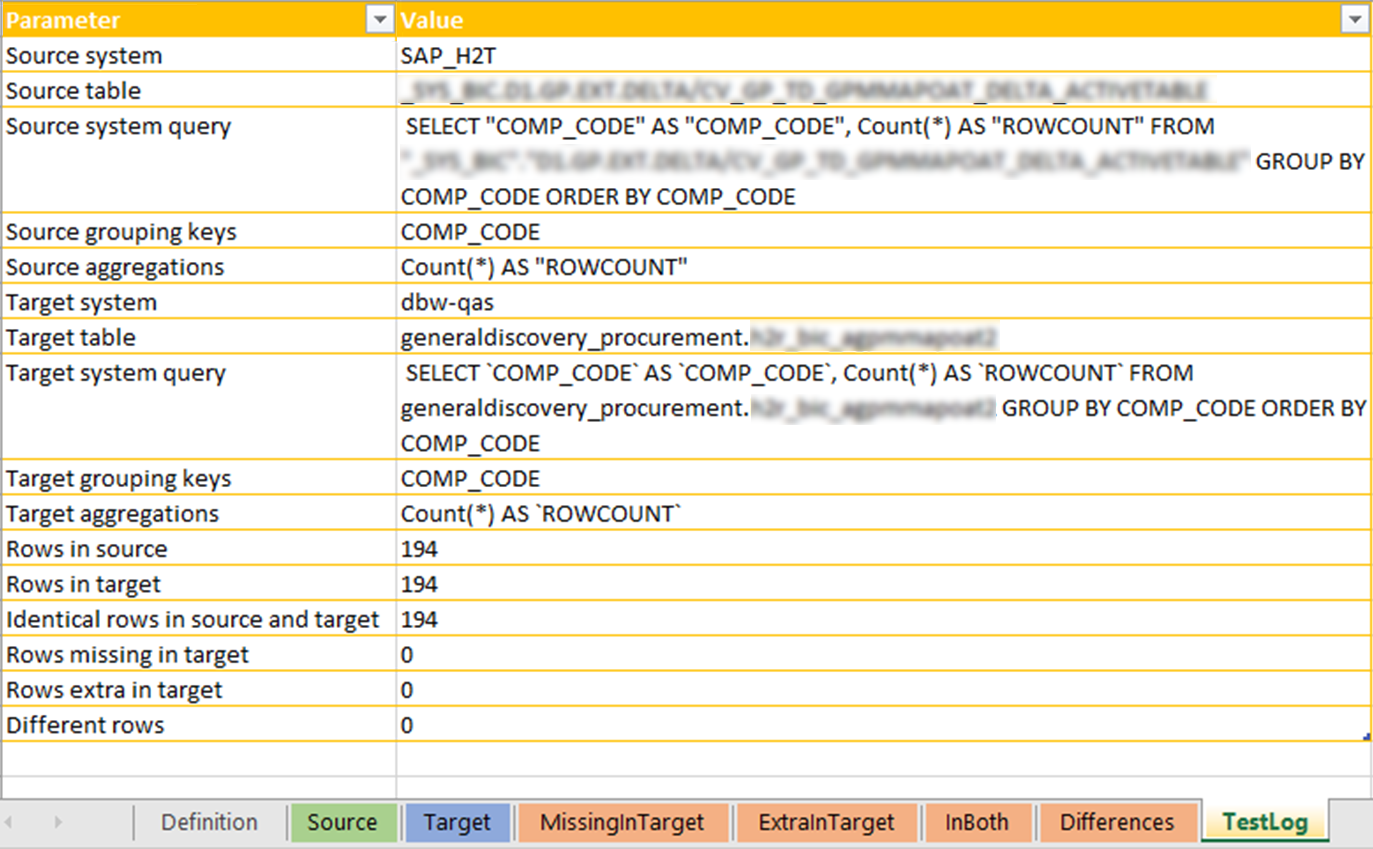
Task: Select the dbw-qas value cell
Action: [883, 302]
